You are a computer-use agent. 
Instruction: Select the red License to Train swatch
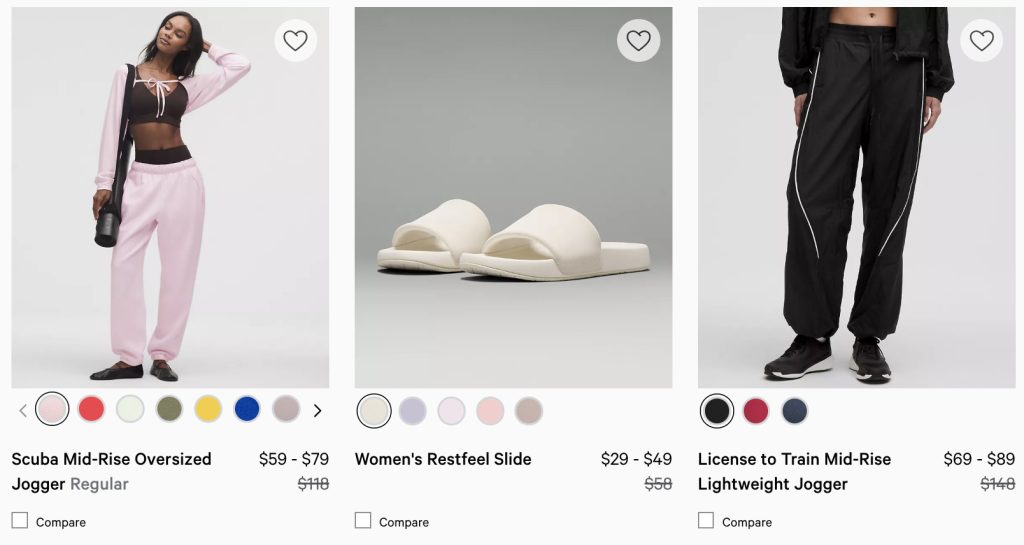point(756,411)
